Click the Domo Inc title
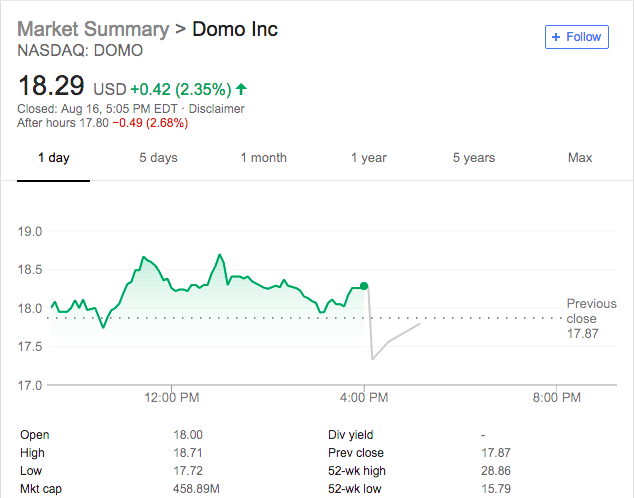This screenshot has width=634, height=498. click(235, 29)
